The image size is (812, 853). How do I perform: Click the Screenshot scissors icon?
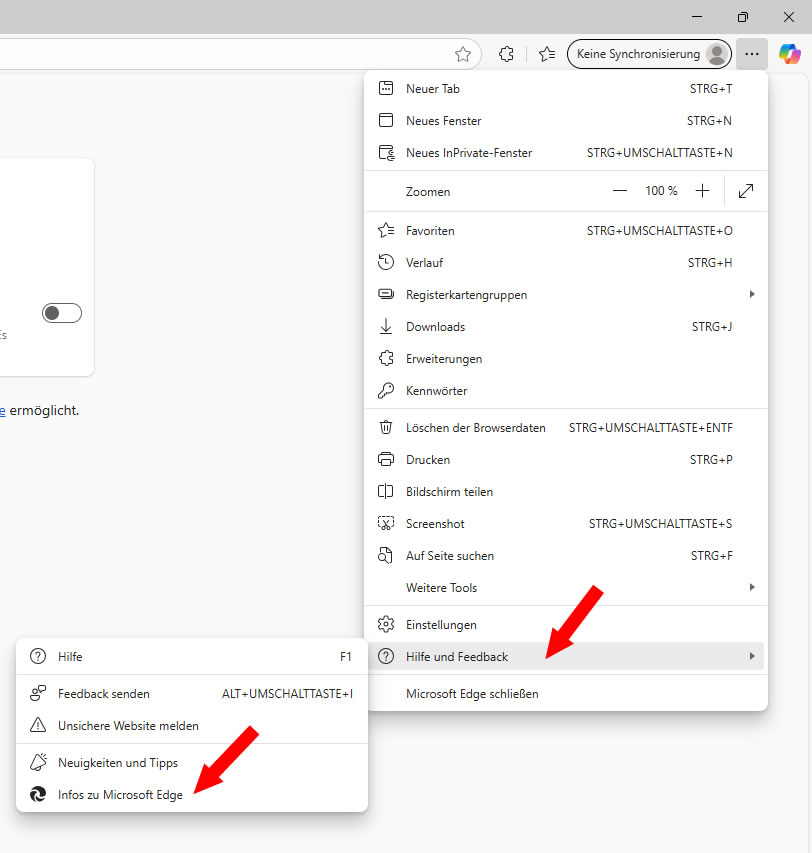386,523
